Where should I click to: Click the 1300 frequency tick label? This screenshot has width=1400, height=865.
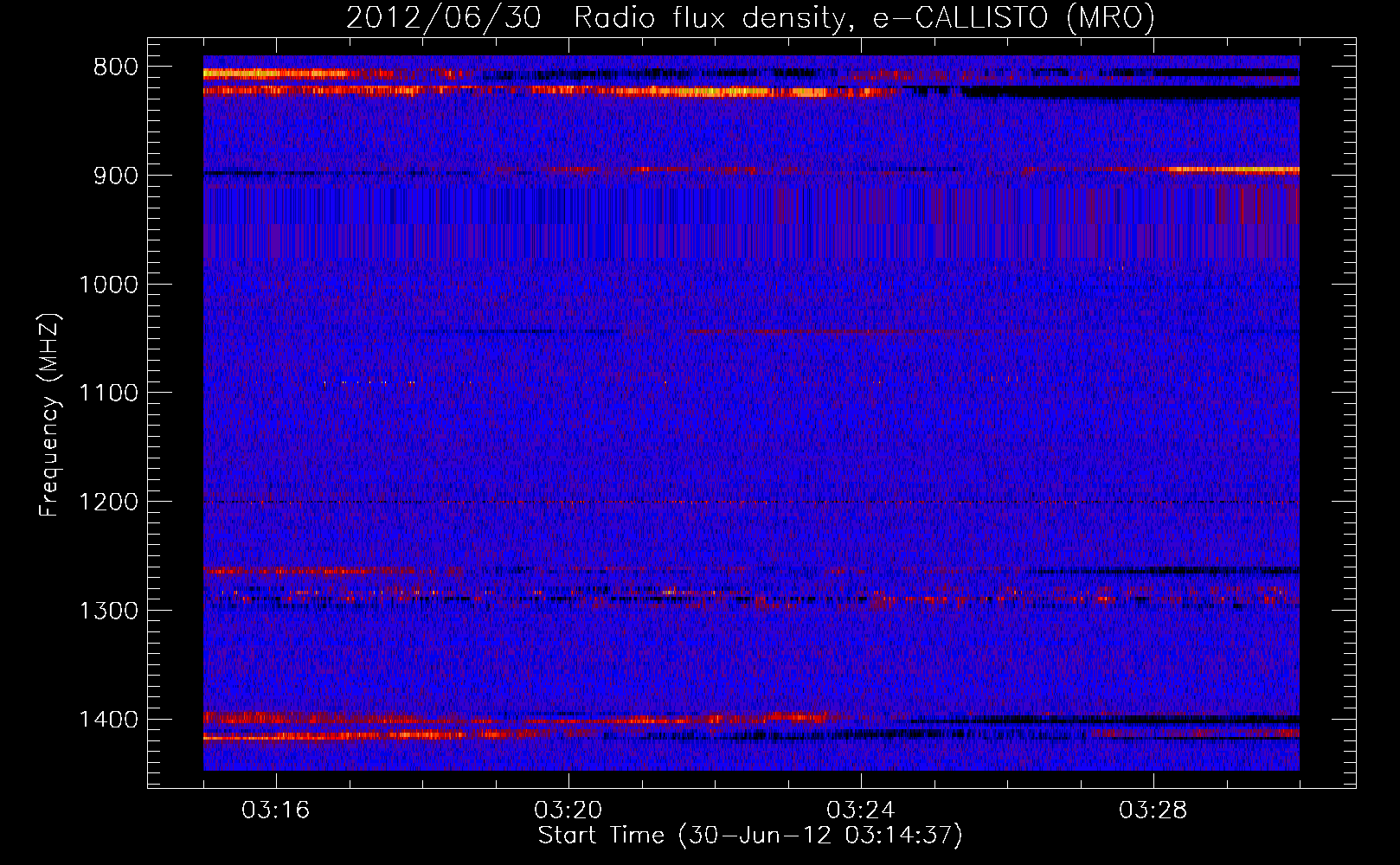coord(108,611)
